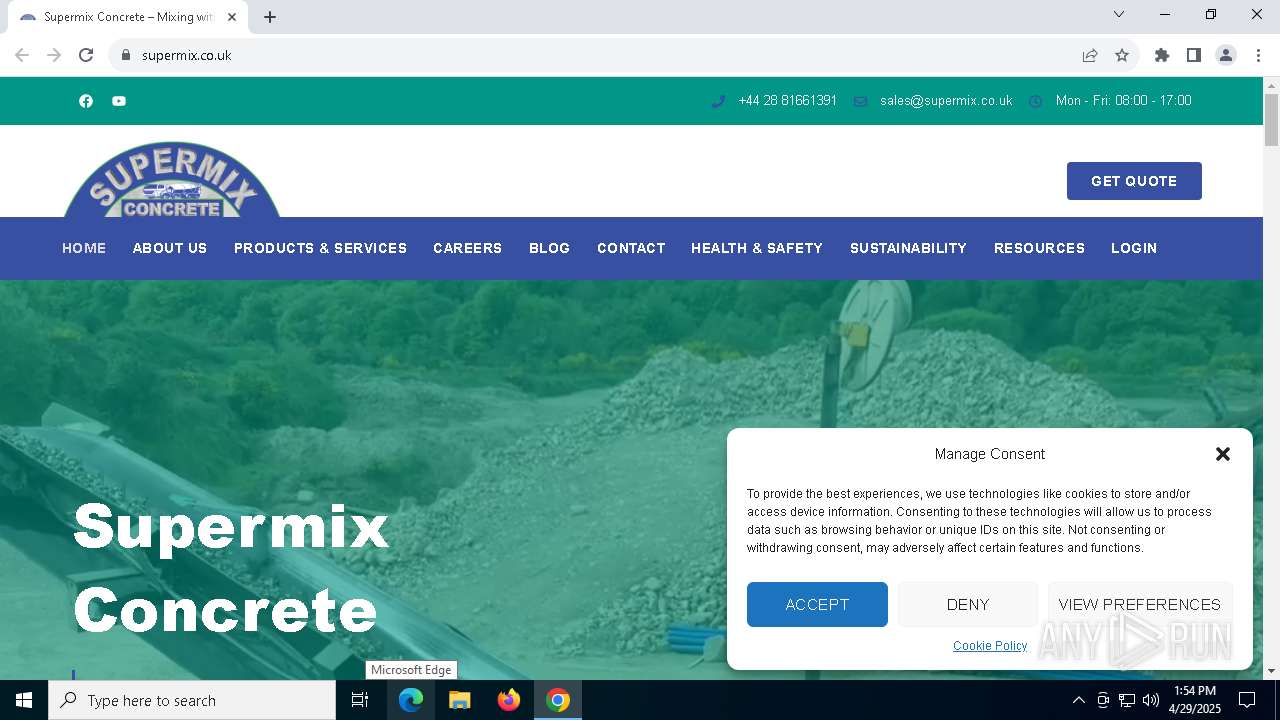Open the SUSTAINABILITY menu item
Screen dimensions: 1280x720
tap(908, 248)
